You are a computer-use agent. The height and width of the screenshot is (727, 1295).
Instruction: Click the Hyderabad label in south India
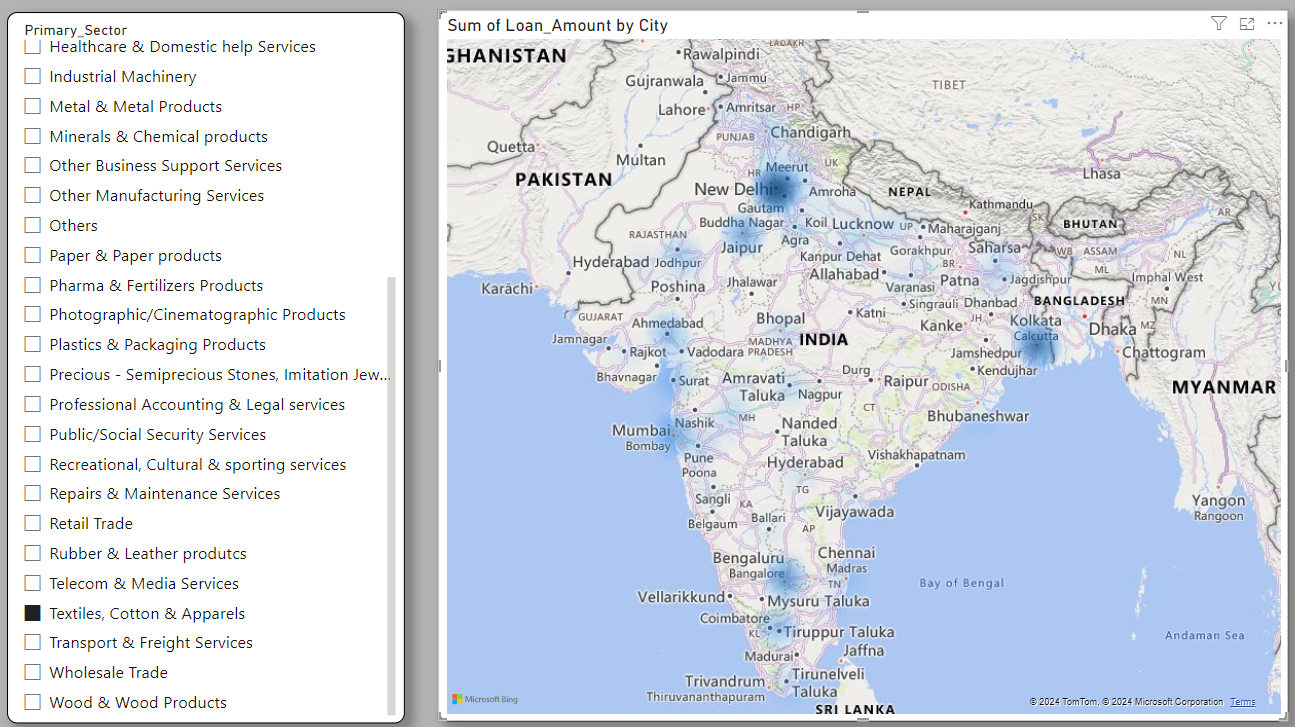[805, 463]
